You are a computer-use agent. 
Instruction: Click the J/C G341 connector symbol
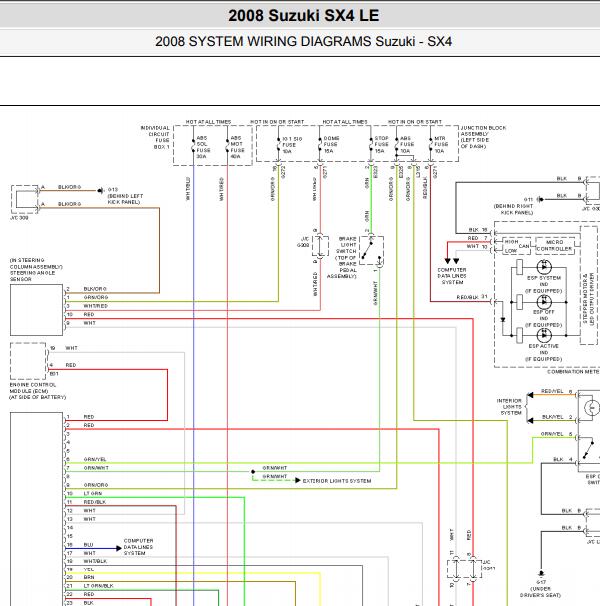point(464,569)
